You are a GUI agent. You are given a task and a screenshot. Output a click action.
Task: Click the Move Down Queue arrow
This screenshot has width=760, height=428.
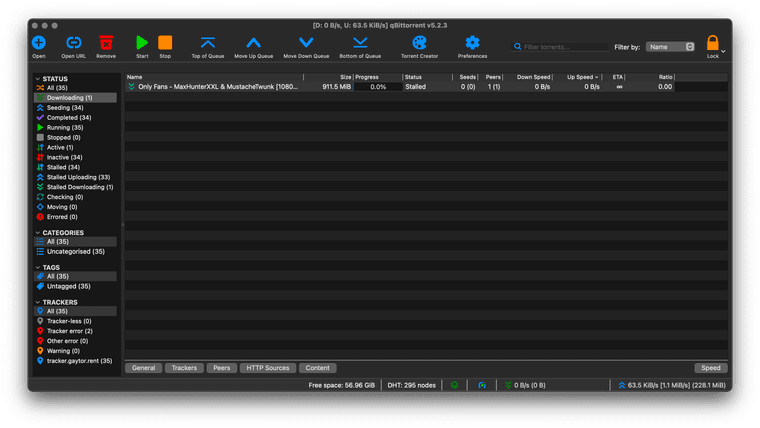(x=306, y=43)
